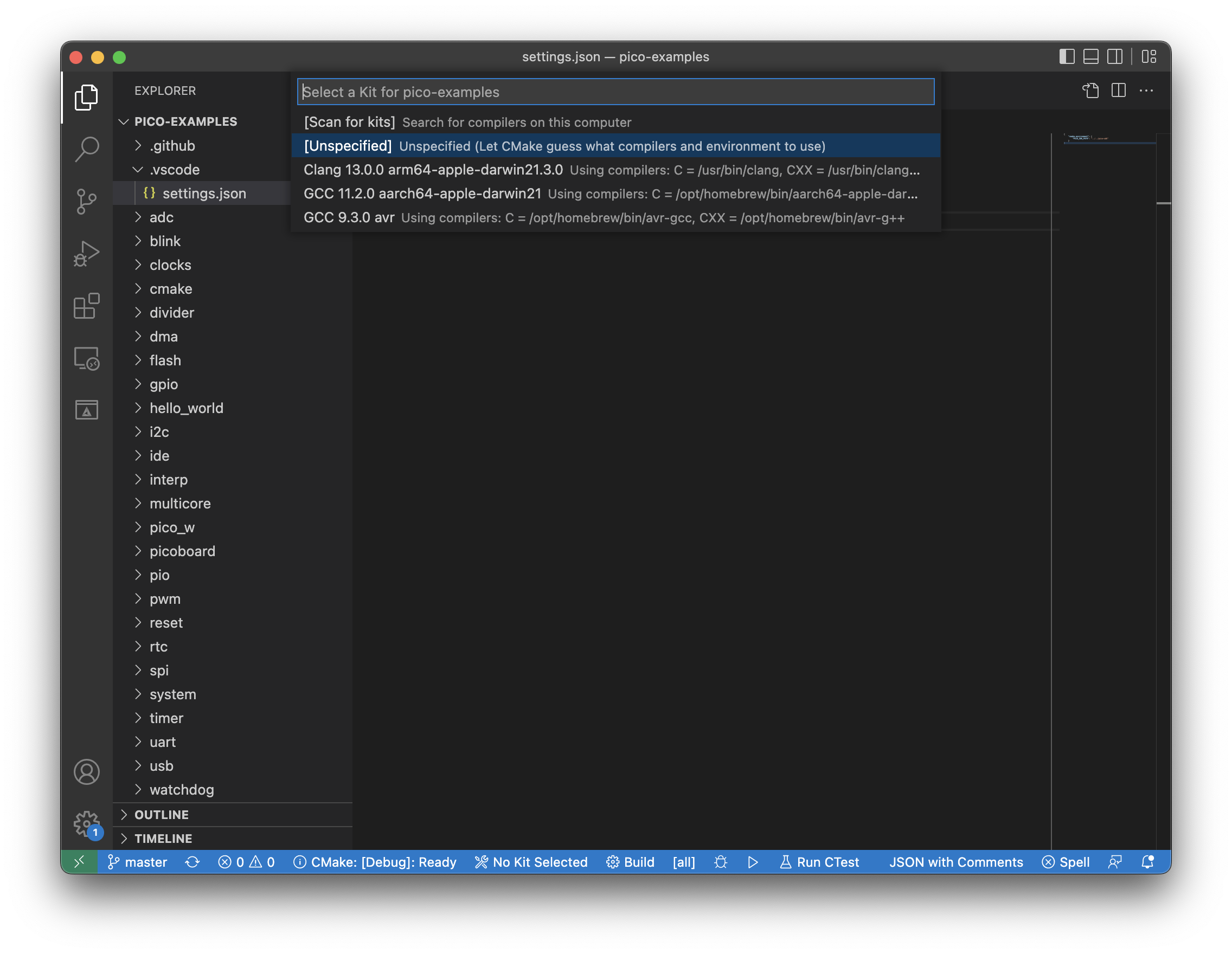Image resolution: width=1232 pixels, height=954 pixels.
Task: Open Run and Debug view icon
Action: pos(86,254)
